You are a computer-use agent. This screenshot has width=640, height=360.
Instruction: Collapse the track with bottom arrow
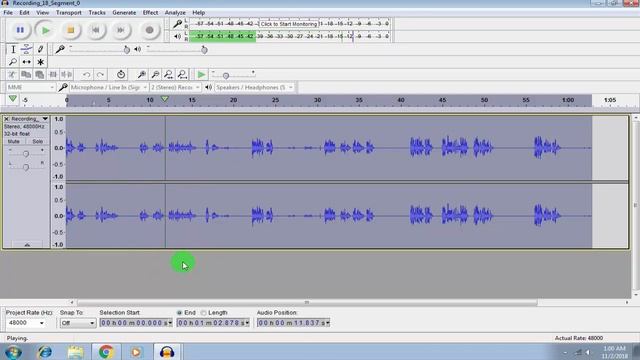coord(27,245)
